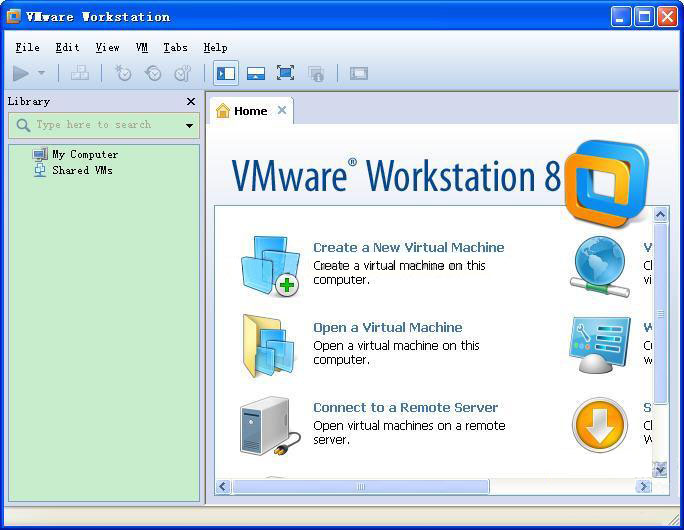The width and height of the screenshot is (684, 530).
Task: Open the Tabs menu
Action: (x=175, y=47)
